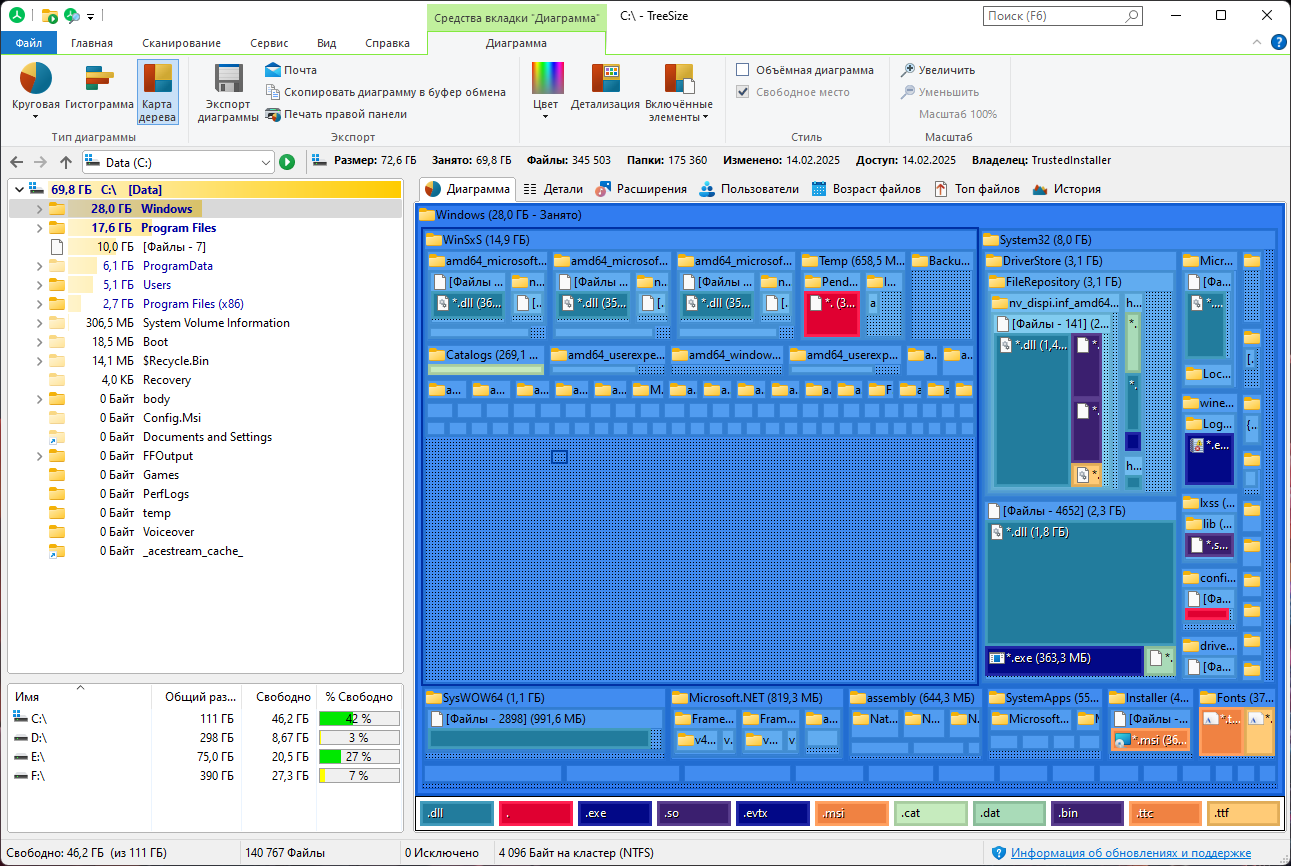This screenshot has height=866, width=1291.
Task: Open the История tab
Action: coord(1066,189)
